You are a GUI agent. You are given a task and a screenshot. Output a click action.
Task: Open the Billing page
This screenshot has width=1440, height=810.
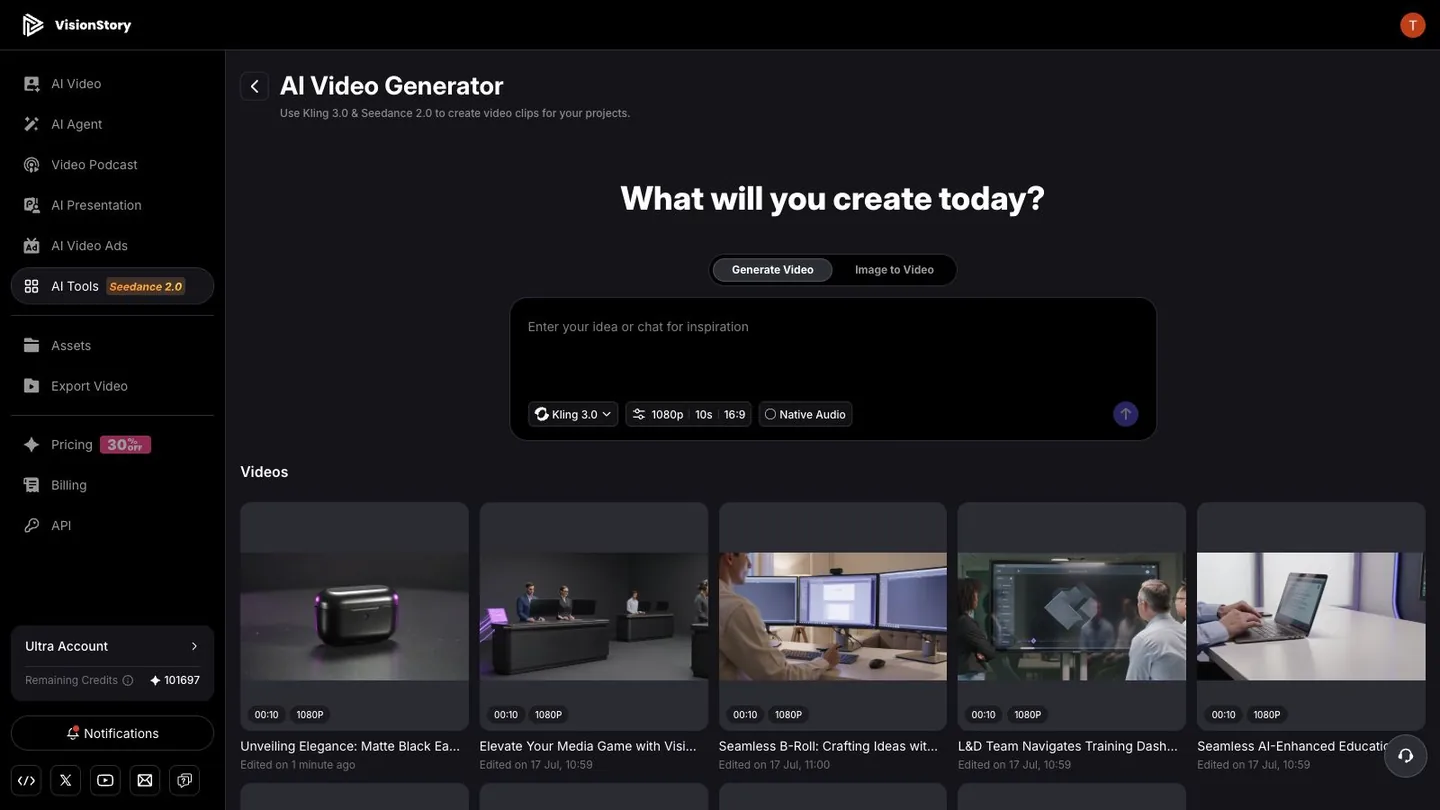(x=112, y=485)
